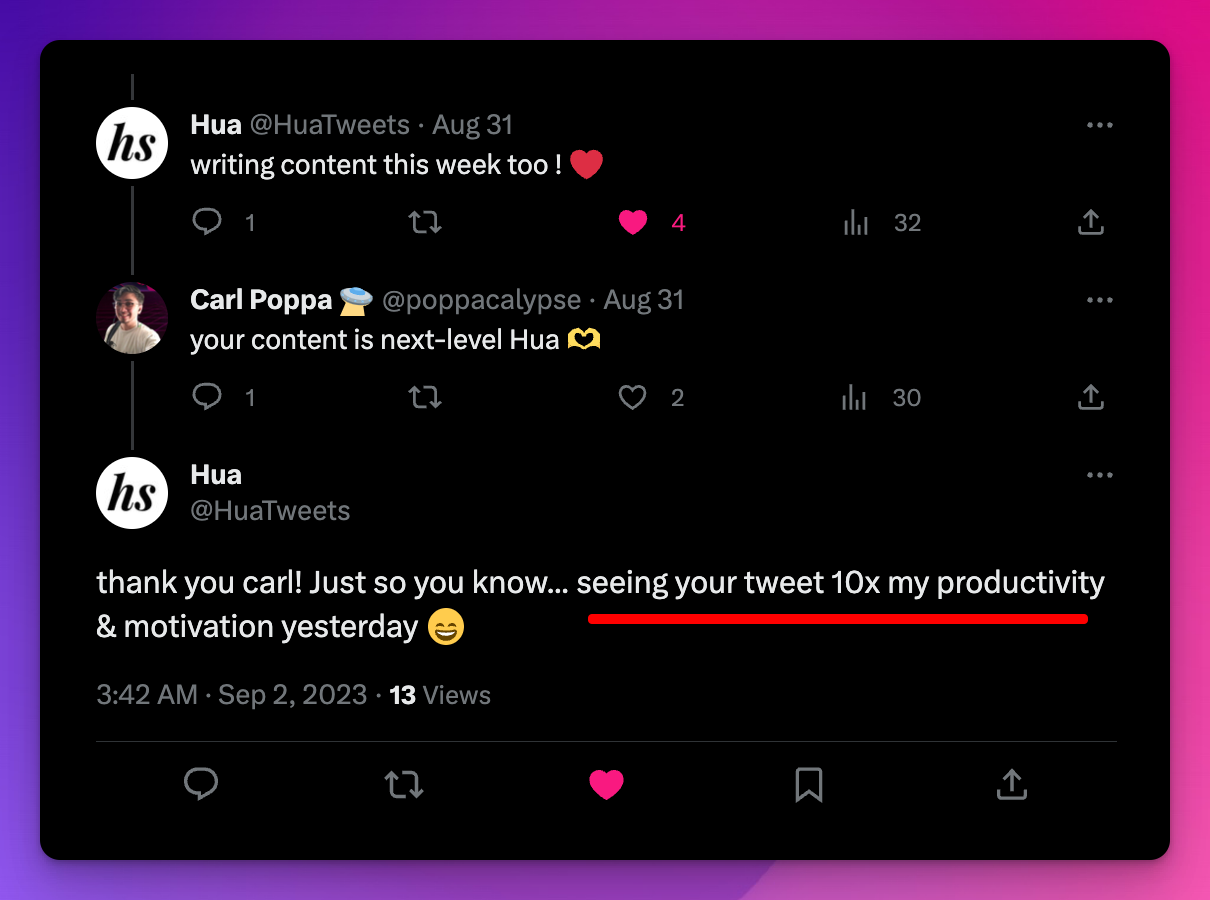This screenshot has height=900, width=1210.
Task: Click the "Carl Poppa" display name
Action: click(x=261, y=301)
